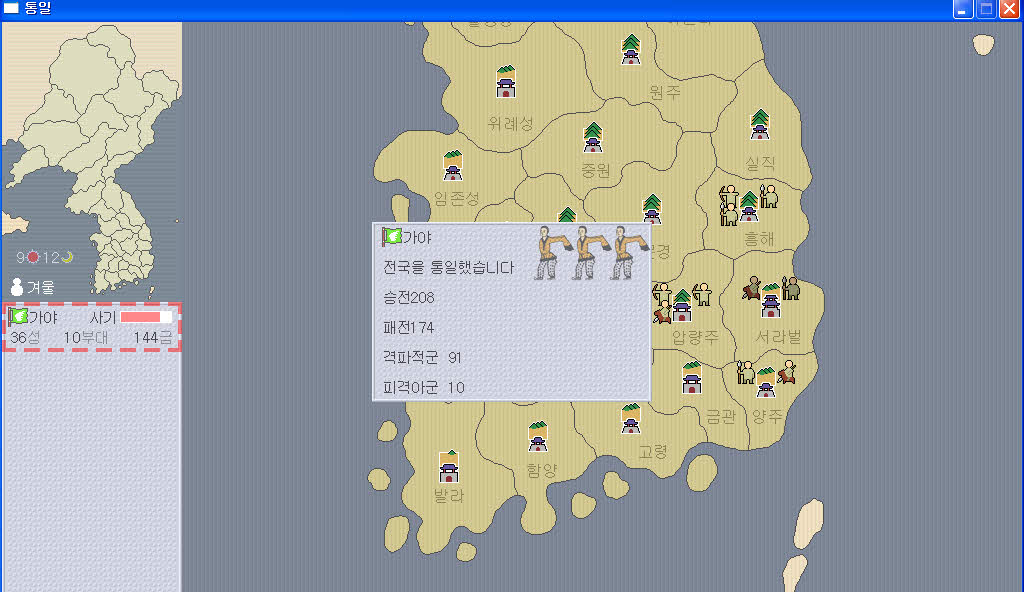Select the castle icon above 양주
Screen dimensions: 1024x592
coord(766,382)
